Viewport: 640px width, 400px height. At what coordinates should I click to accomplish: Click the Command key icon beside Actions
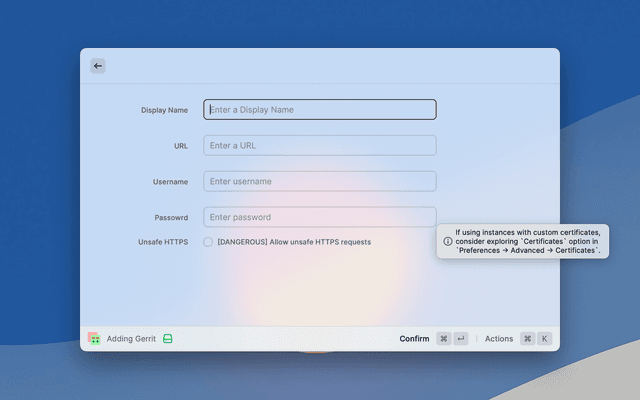tap(527, 339)
